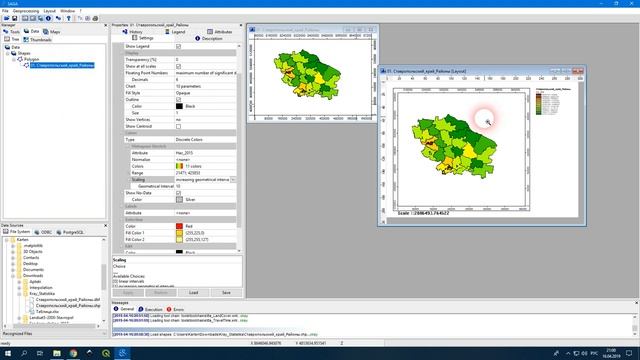Screen dimensions: 640x360
Task: Collapse the Shapes tree node
Action: click(x=7, y=53)
